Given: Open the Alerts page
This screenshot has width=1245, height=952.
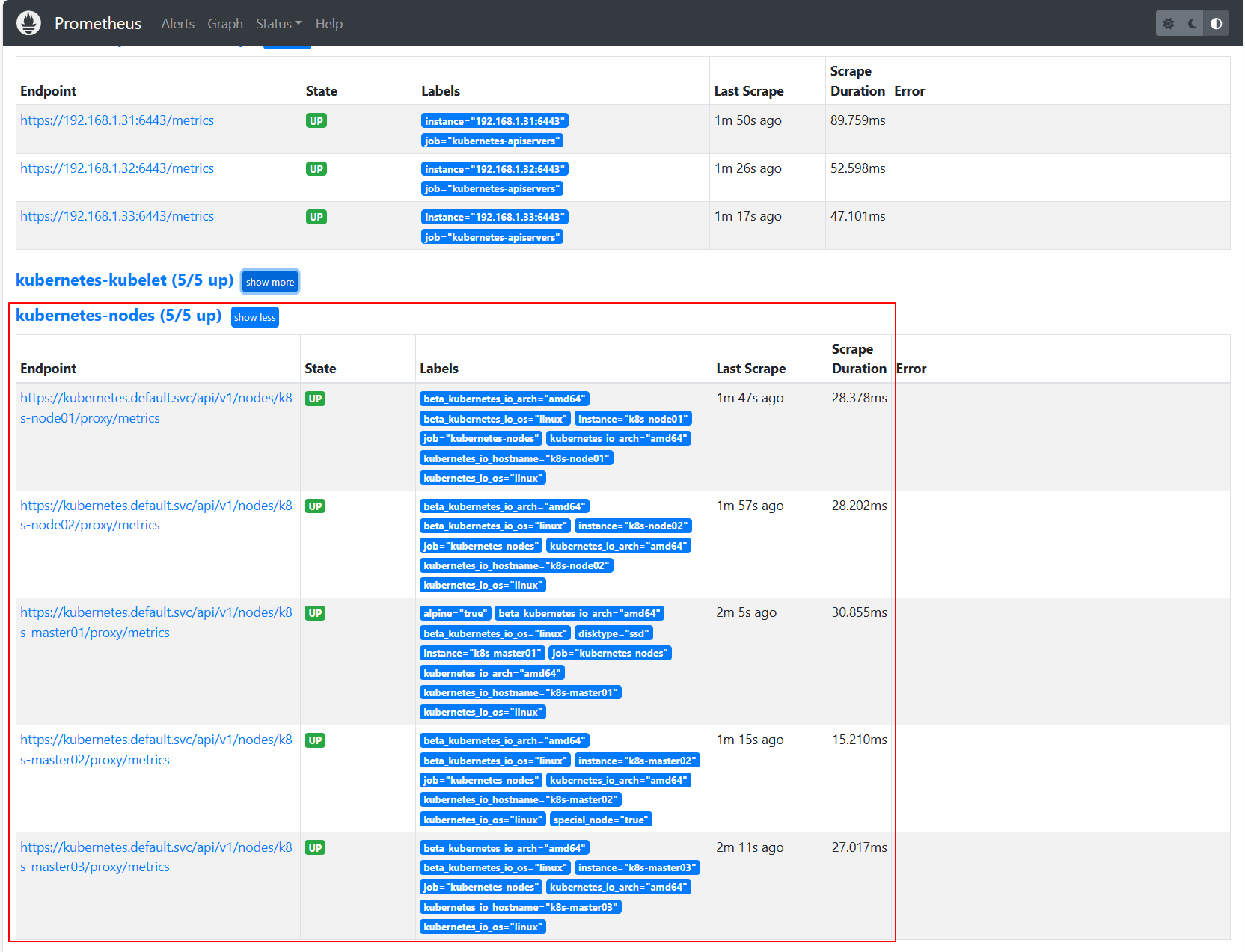Looking at the screenshot, I should pos(178,24).
